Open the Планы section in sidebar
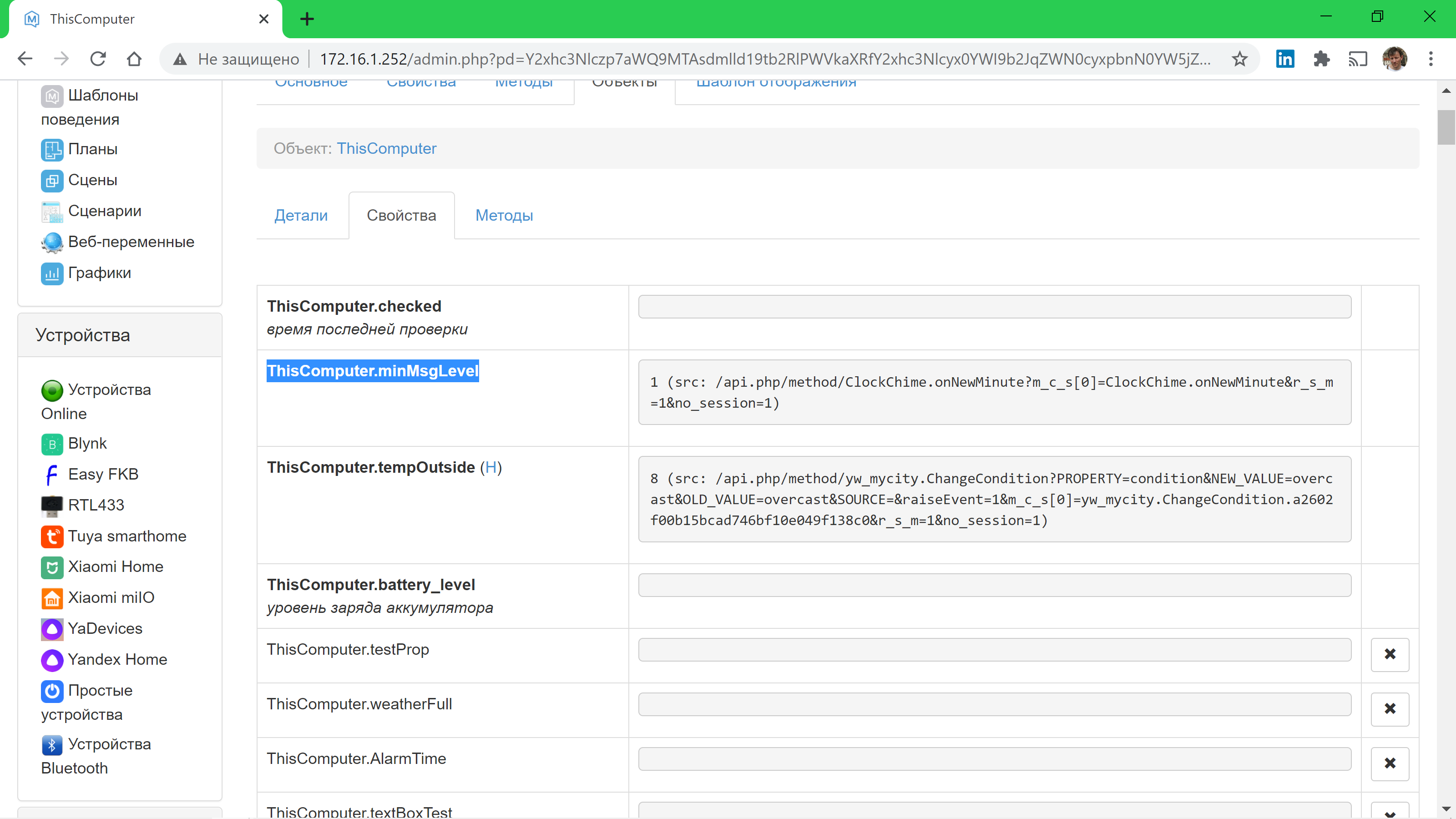The width and height of the screenshot is (1456, 819). [x=92, y=149]
